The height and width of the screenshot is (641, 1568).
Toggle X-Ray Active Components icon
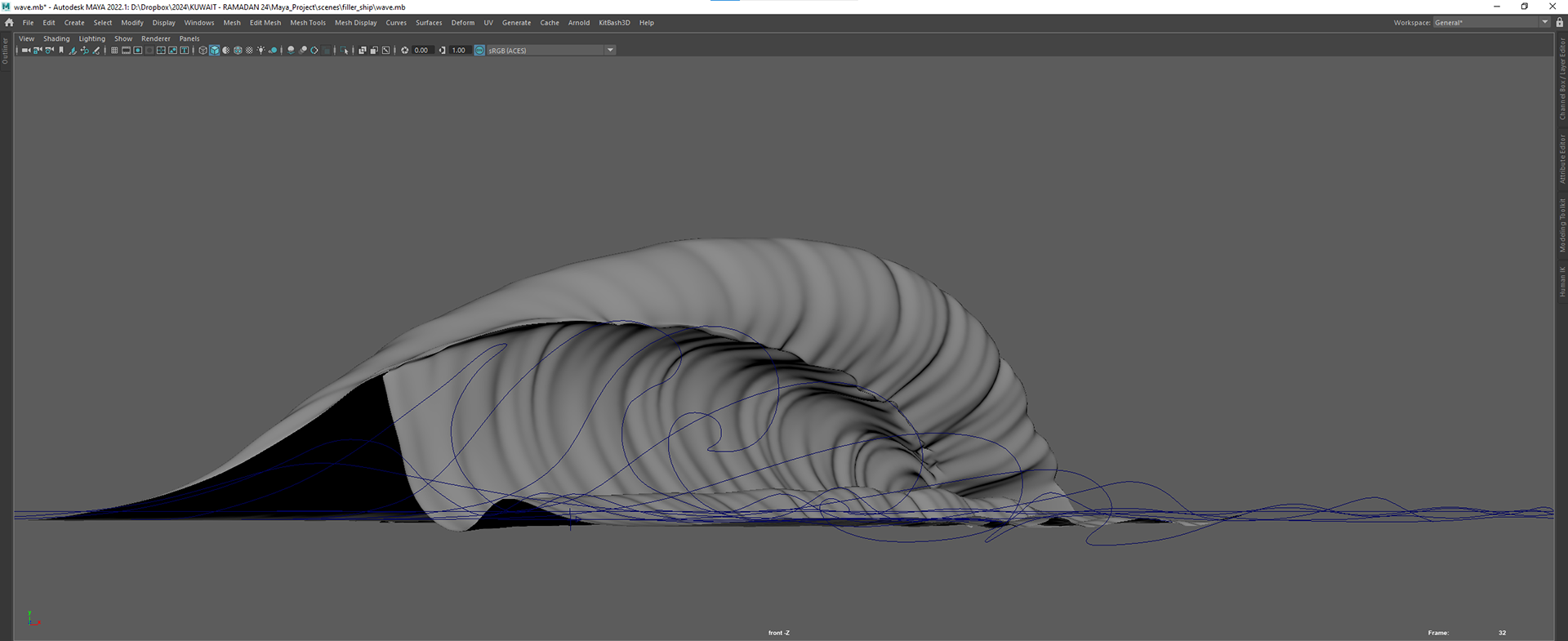(374, 51)
